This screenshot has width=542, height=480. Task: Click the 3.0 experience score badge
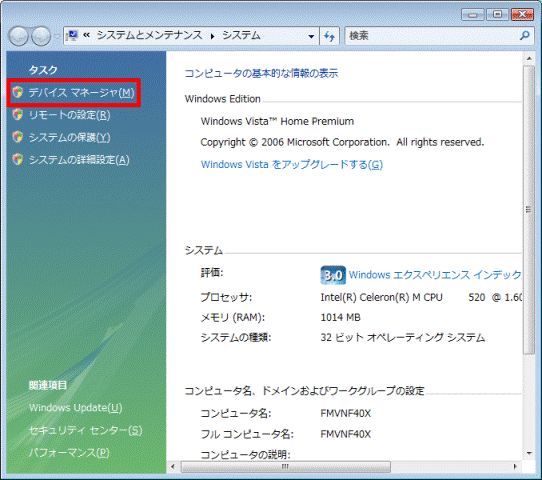pyautogui.click(x=333, y=275)
